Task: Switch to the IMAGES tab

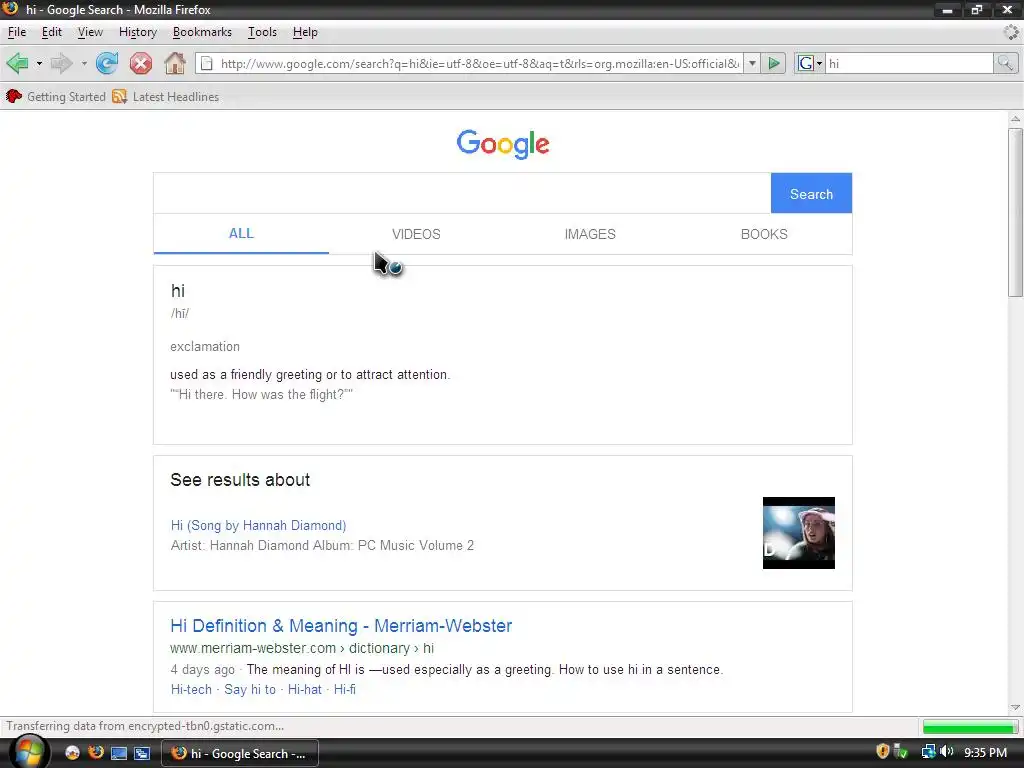Action: tap(590, 234)
